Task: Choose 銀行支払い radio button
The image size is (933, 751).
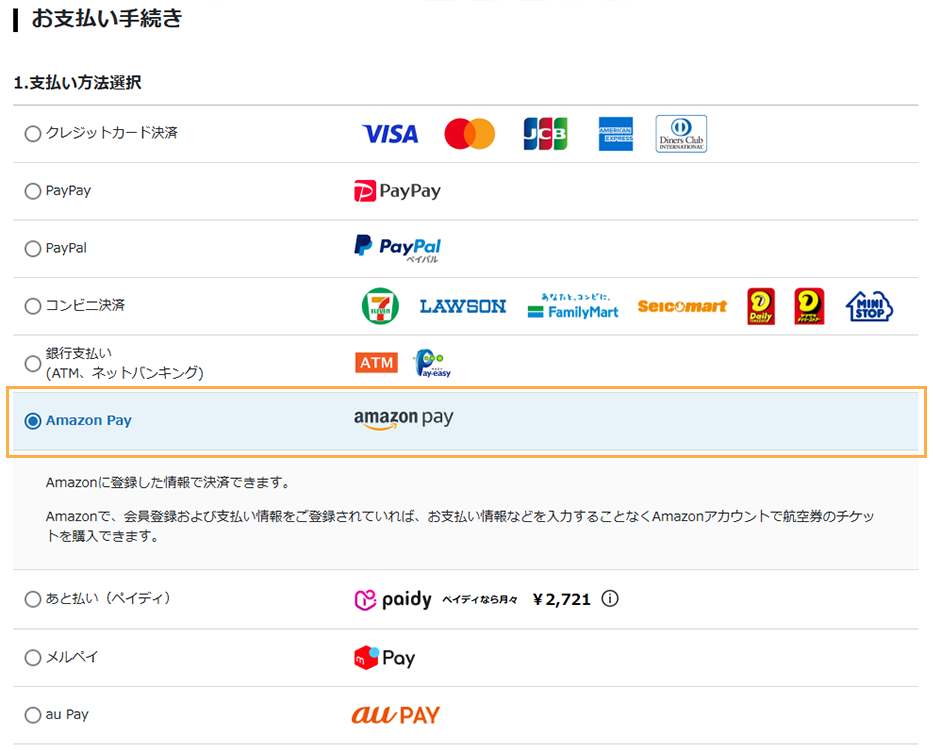Action: click(x=33, y=364)
